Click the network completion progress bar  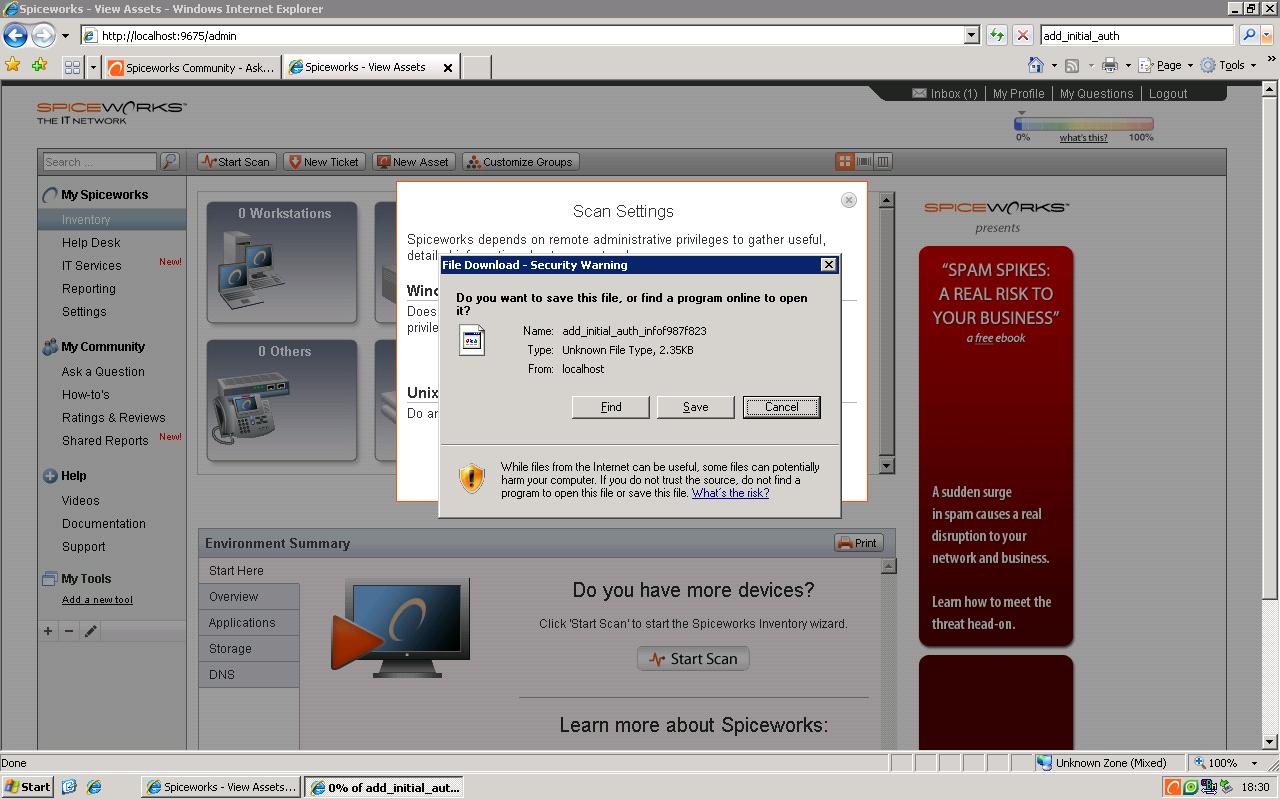click(1082, 122)
